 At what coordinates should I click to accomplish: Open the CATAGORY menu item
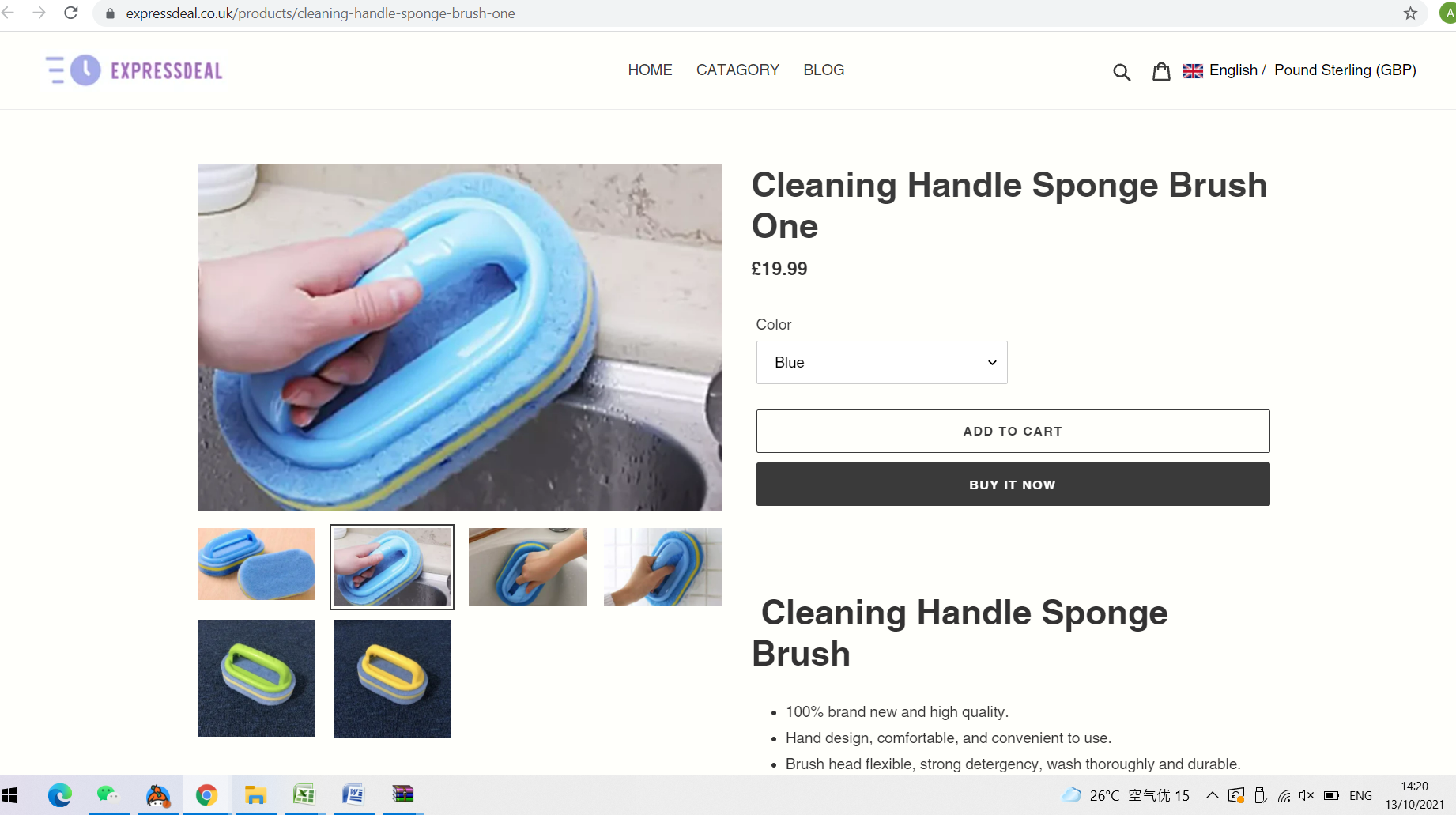[x=737, y=70]
